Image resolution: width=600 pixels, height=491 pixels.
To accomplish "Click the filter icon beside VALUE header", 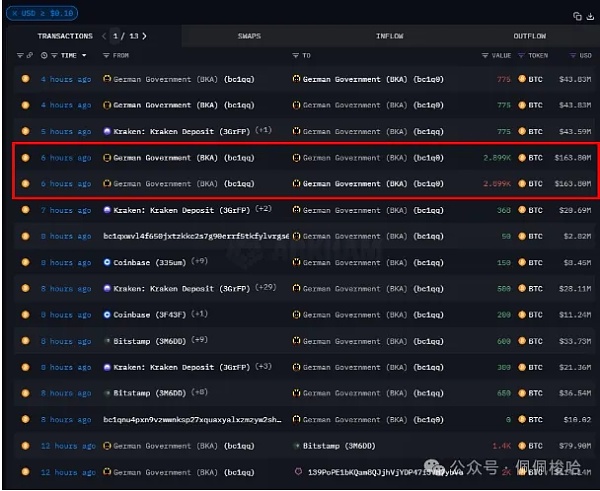I will pyautogui.click(x=485, y=55).
